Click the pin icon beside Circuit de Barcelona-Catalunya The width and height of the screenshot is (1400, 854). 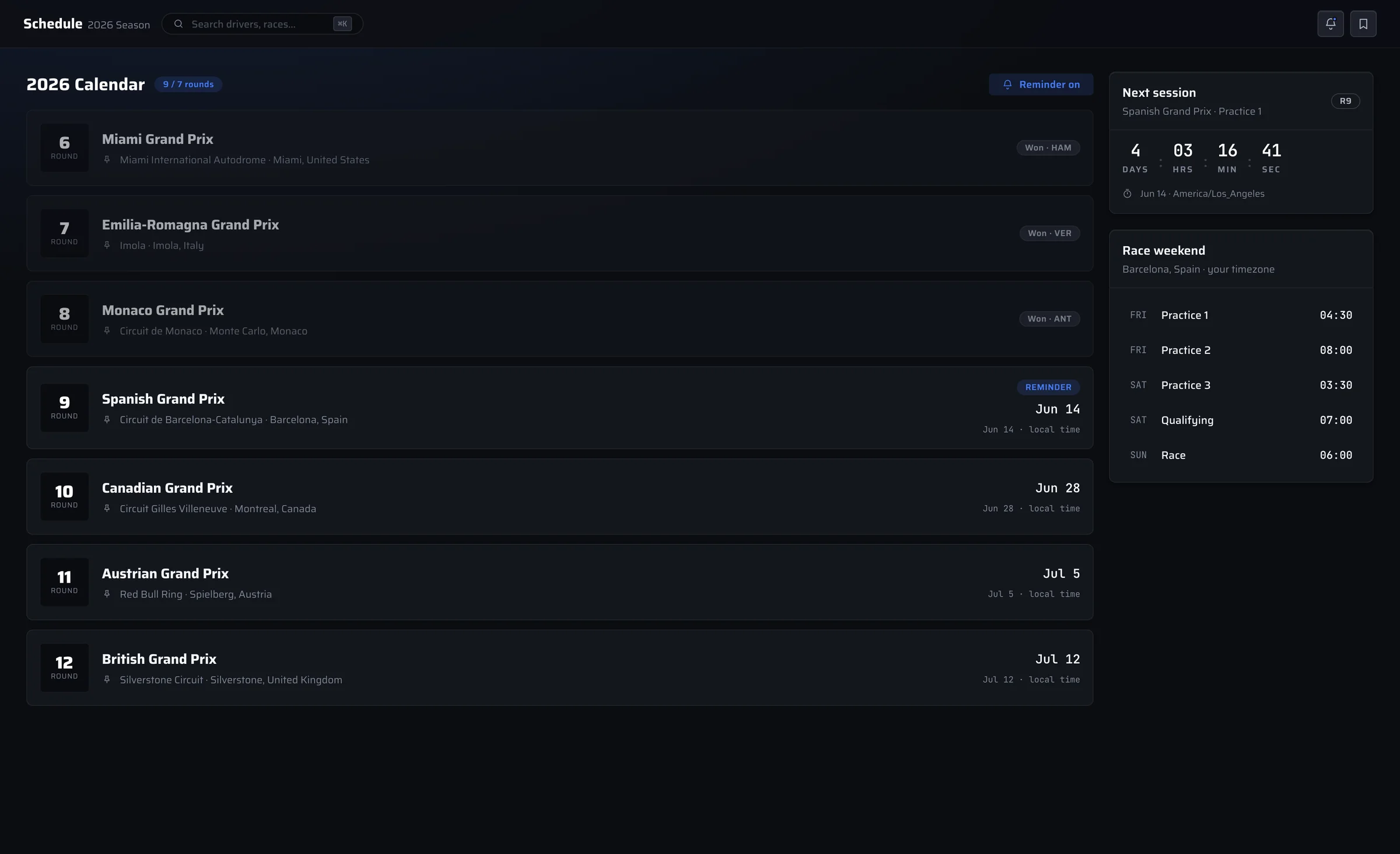tap(107, 420)
